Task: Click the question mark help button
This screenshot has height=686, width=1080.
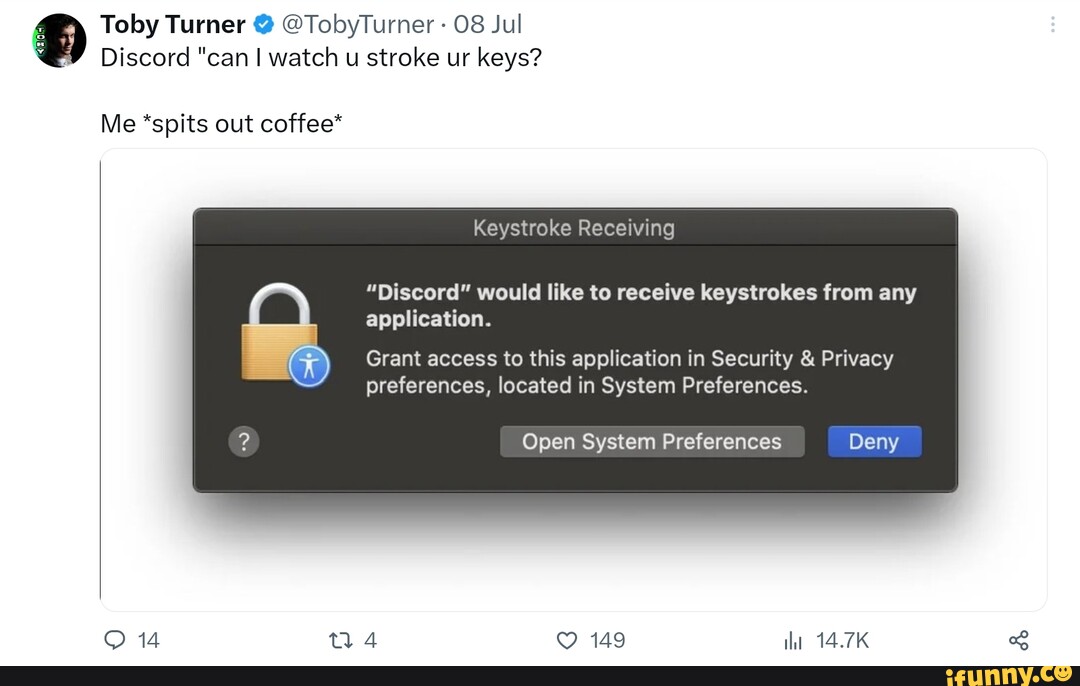Action: tap(244, 441)
